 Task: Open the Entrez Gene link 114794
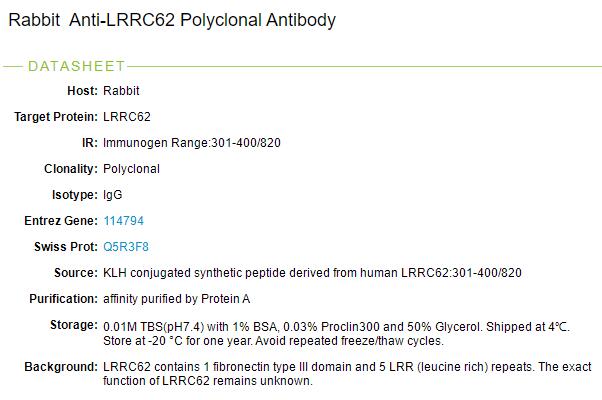124,221
